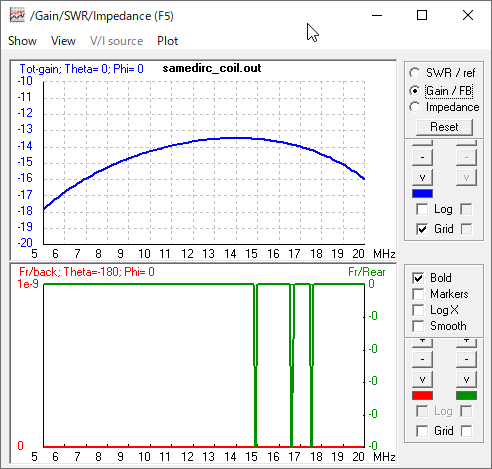Enable the Smooth checkbox

(x=418, y=326)
